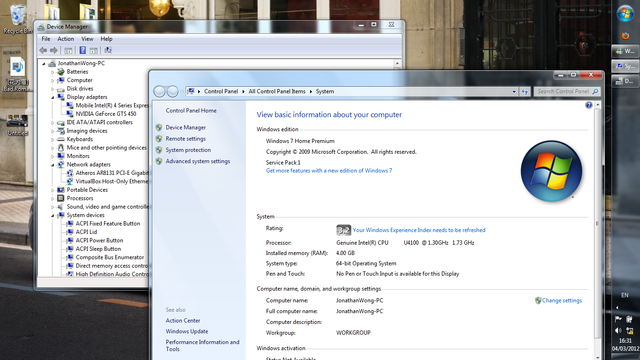Image resolution: width=640 pixels, height=360 pixels.
Task: Select NVIDIA GeForce GTS 450 adapter
Action: [x=106, y=114]
